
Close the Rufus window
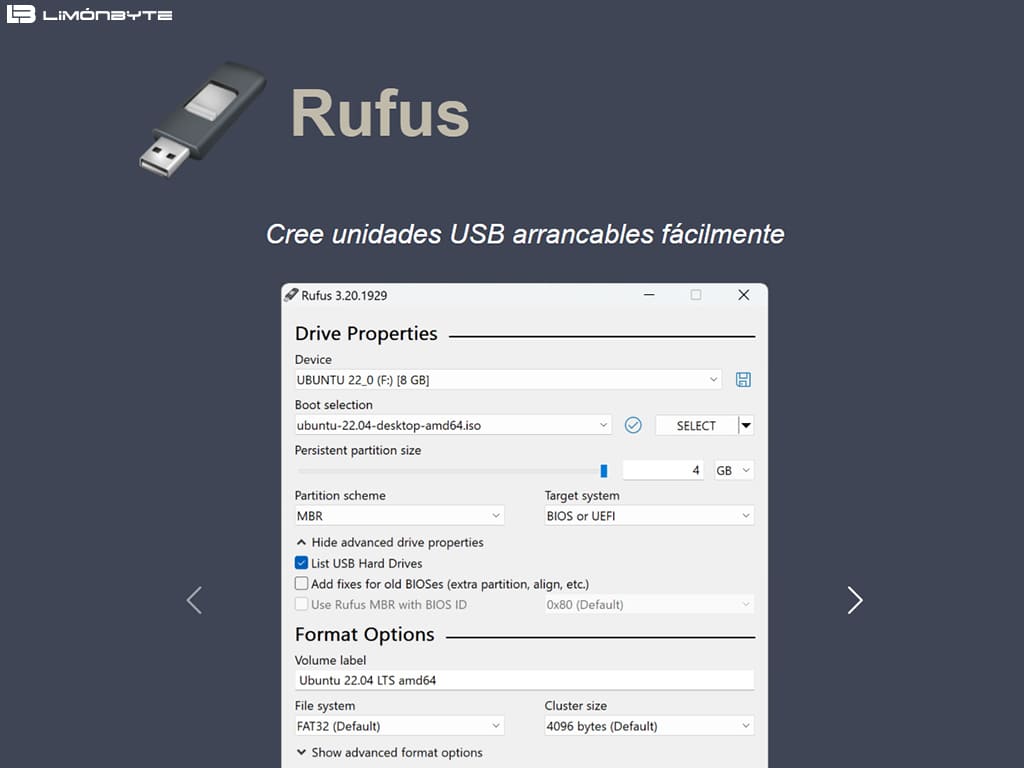tap(743, 295)
